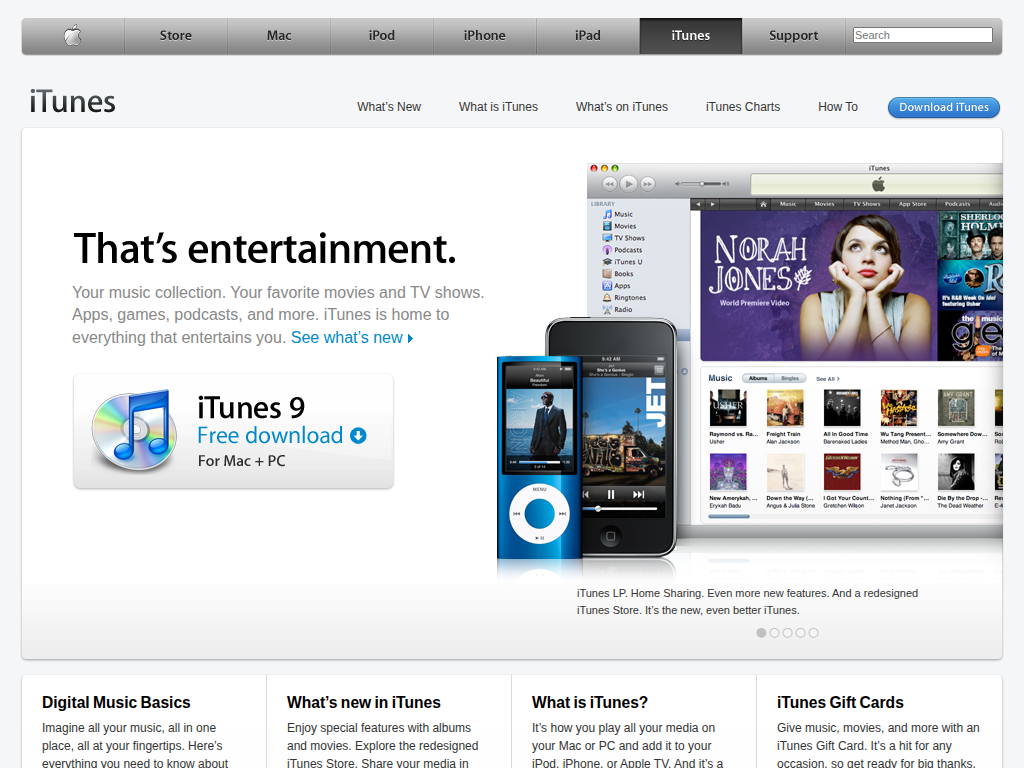
Task: Switch to the iPad tab
Action: (588, 36)
